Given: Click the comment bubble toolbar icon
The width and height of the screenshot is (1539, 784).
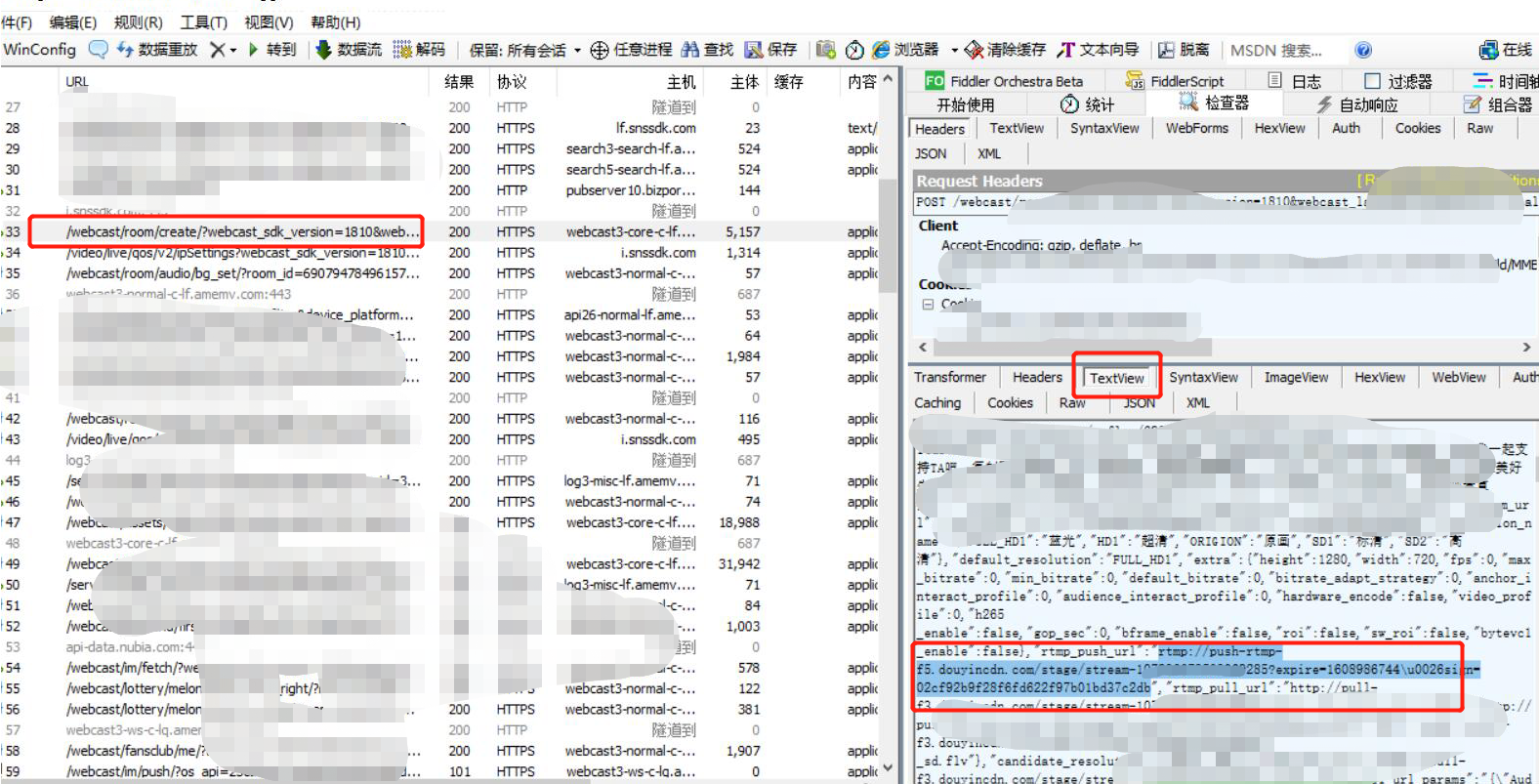Looking at the screenshot, I should [x=98, y=49].
